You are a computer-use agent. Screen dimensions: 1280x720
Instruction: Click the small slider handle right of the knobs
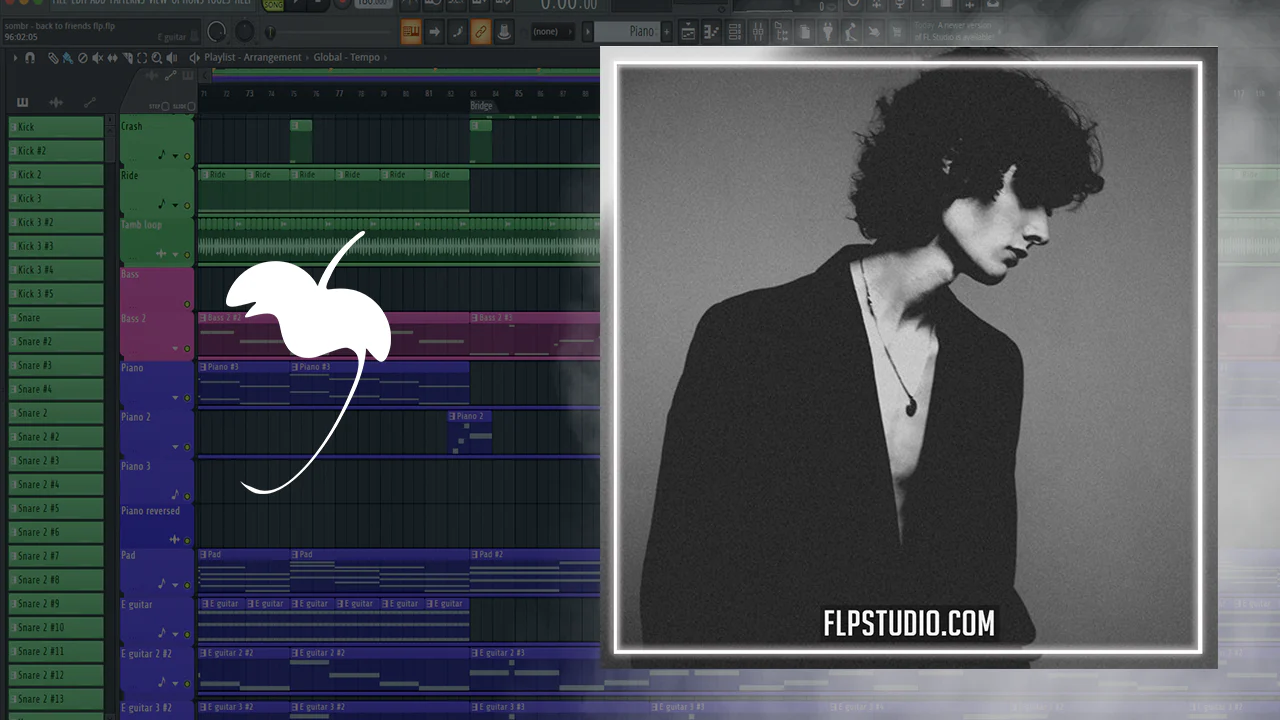tap(269, 33)
